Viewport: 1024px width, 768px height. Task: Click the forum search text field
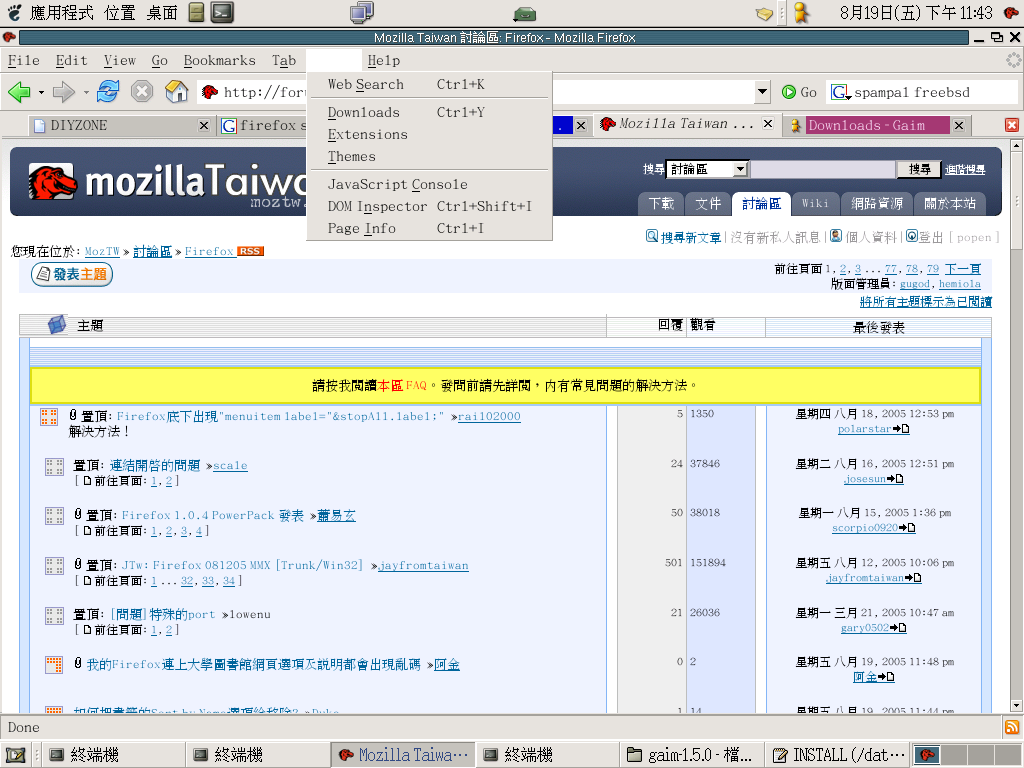click(823, 169)
